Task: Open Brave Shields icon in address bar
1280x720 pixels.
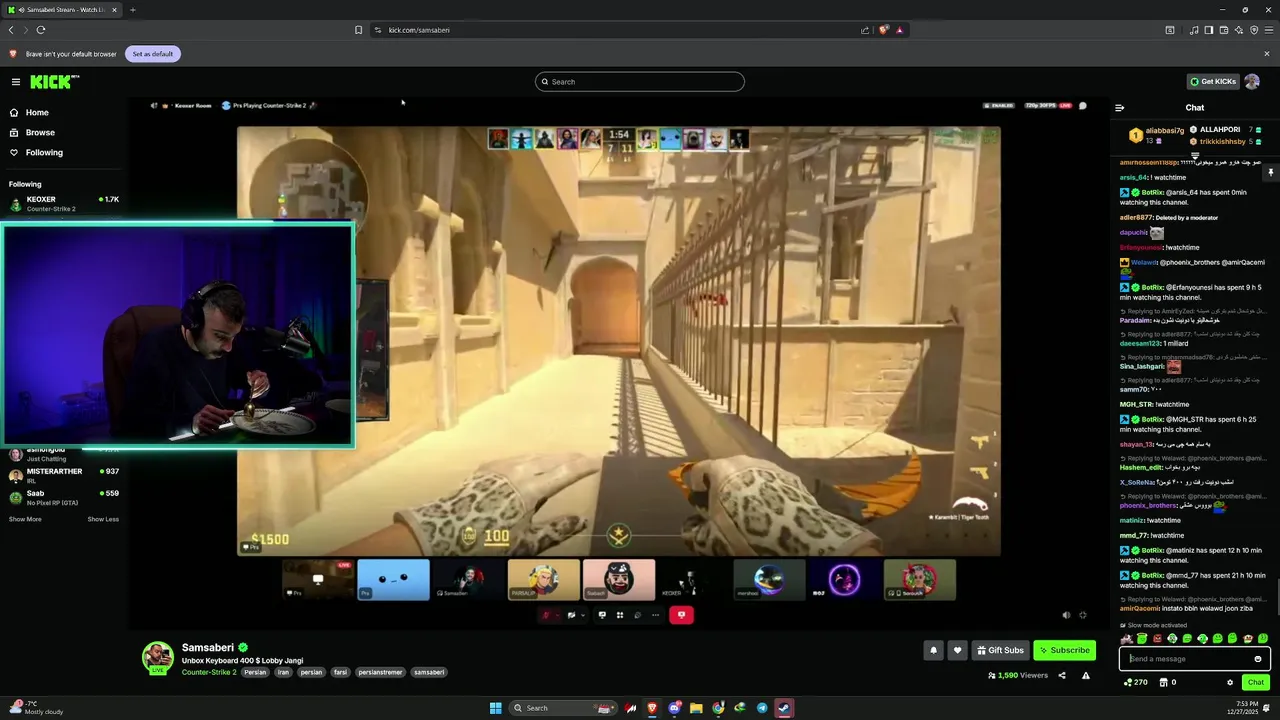Action: click(883, 30)
